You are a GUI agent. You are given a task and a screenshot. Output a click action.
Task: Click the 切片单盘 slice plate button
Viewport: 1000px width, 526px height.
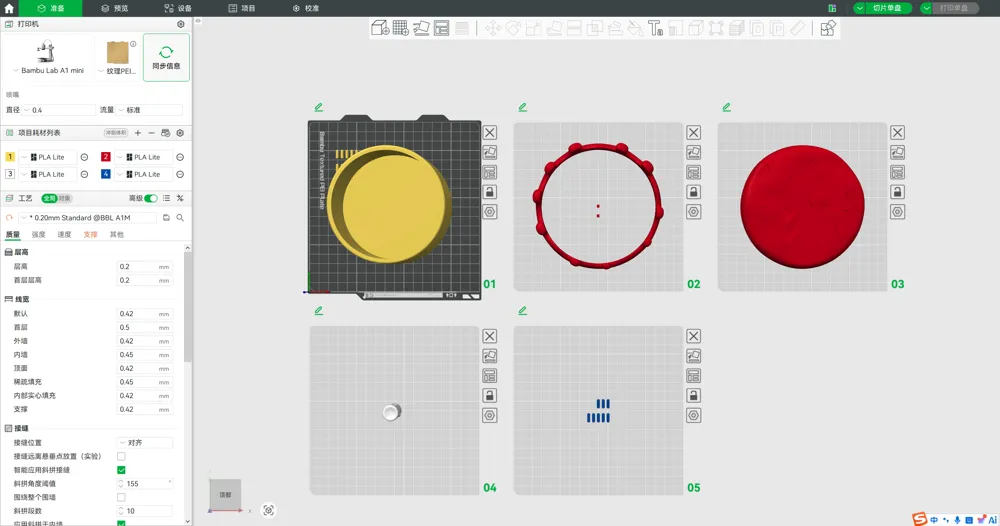coord(887,8)
